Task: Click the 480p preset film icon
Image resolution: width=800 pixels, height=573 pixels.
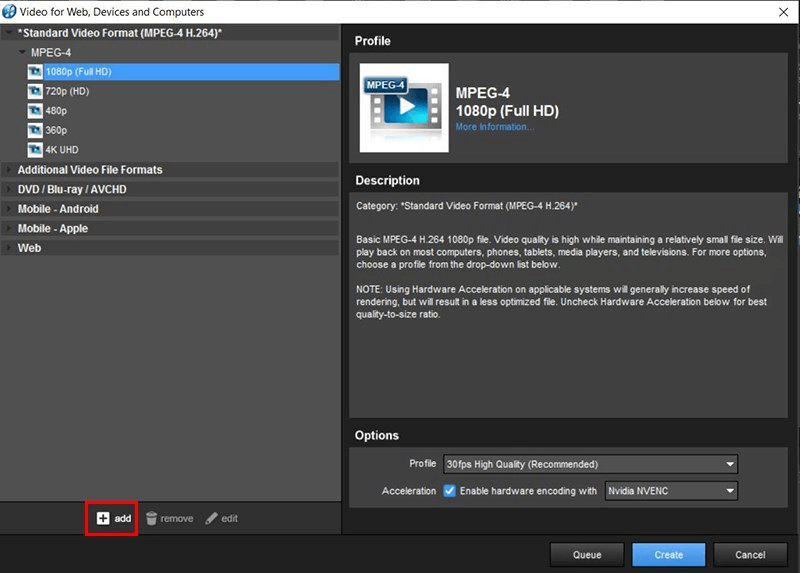Action: pos(35,111)
